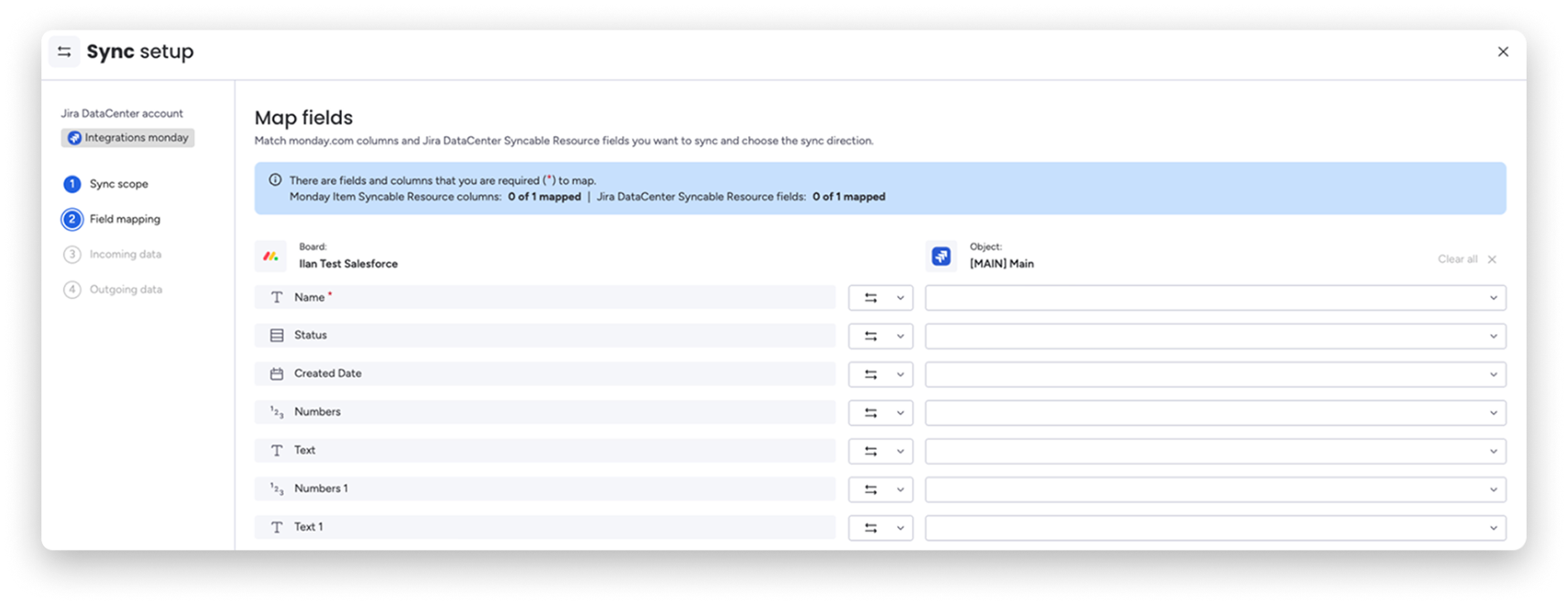Viewport: 1568px width, 605px height.
Task: Click the numbers icon for Numbers 1 row
Action: point(277,489)
